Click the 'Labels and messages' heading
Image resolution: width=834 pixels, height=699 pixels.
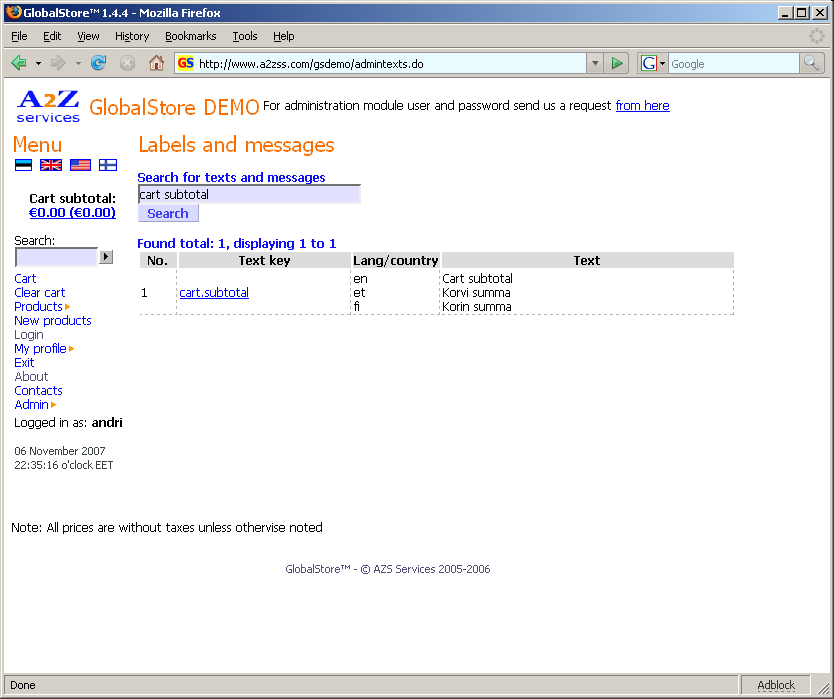237,145
